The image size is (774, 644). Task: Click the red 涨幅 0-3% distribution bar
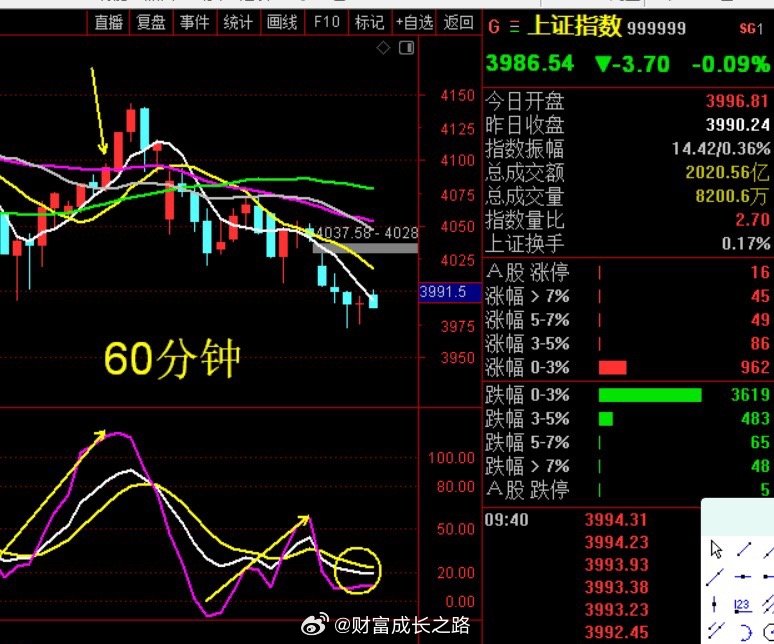(x=613, y=368)
